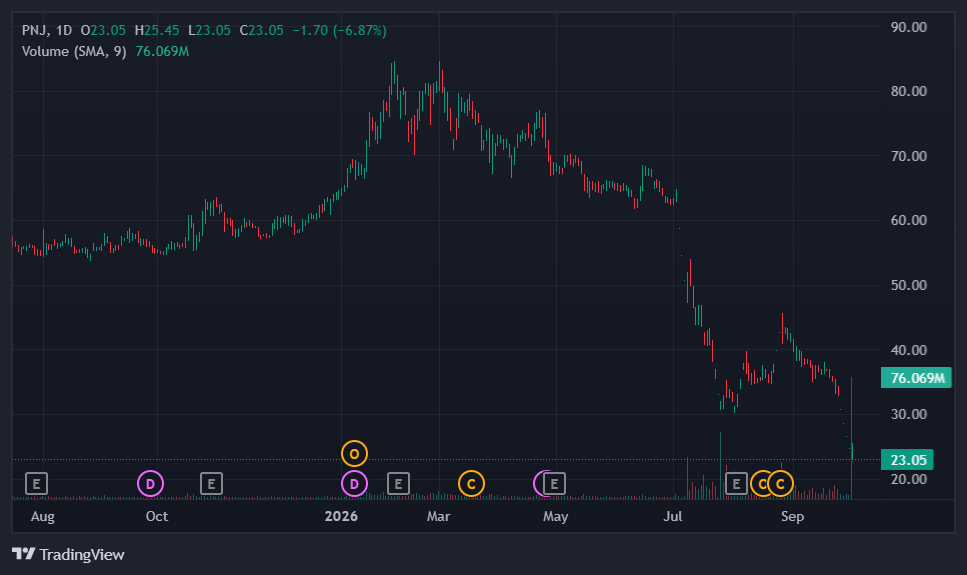Viewport: 967px width, 575px height.
Task: Click the 40.00 price axis label
Action: (908, 350)
